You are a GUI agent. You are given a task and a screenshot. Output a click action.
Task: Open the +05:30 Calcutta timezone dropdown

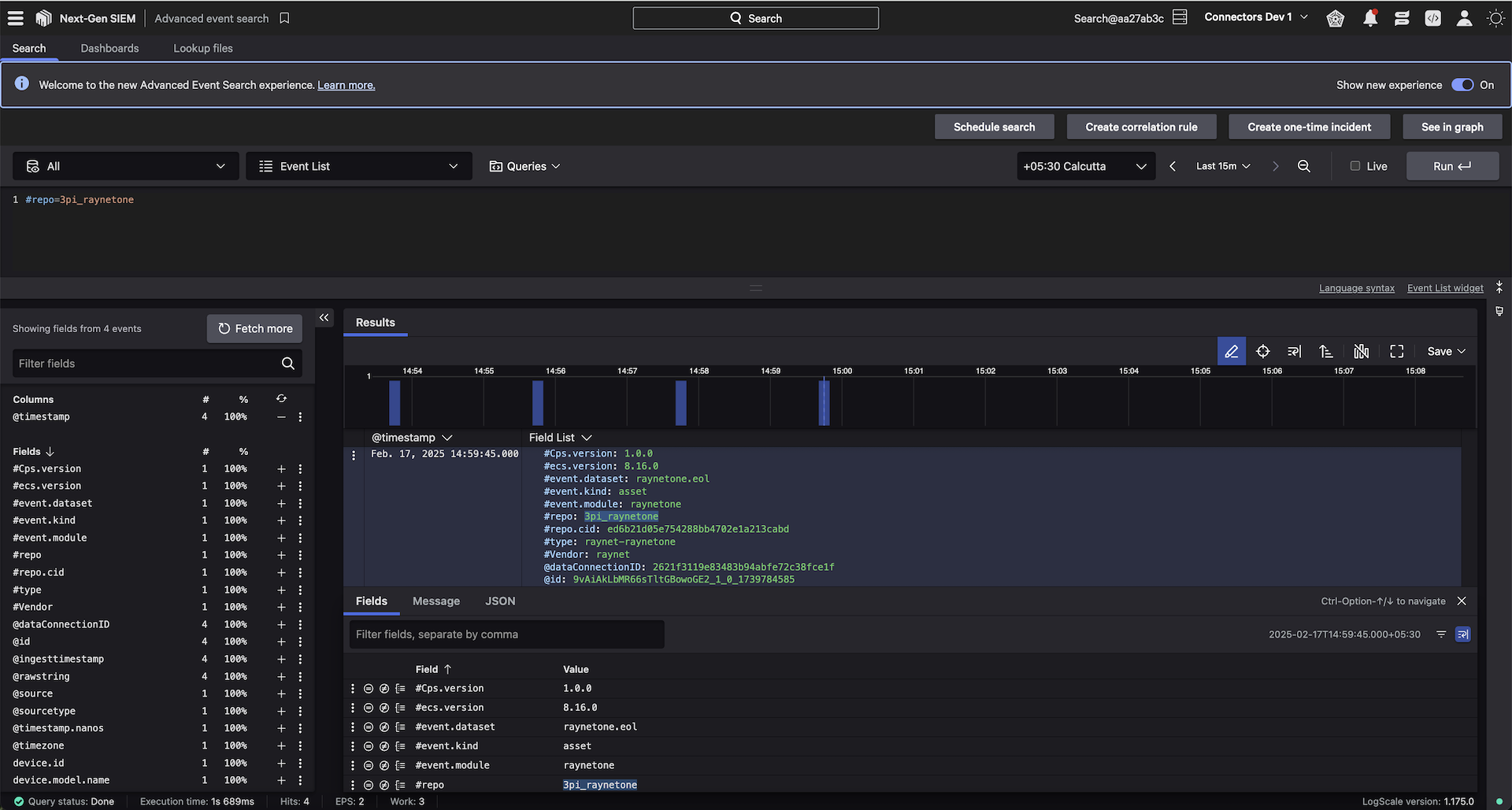click(x=1085, y=166)
